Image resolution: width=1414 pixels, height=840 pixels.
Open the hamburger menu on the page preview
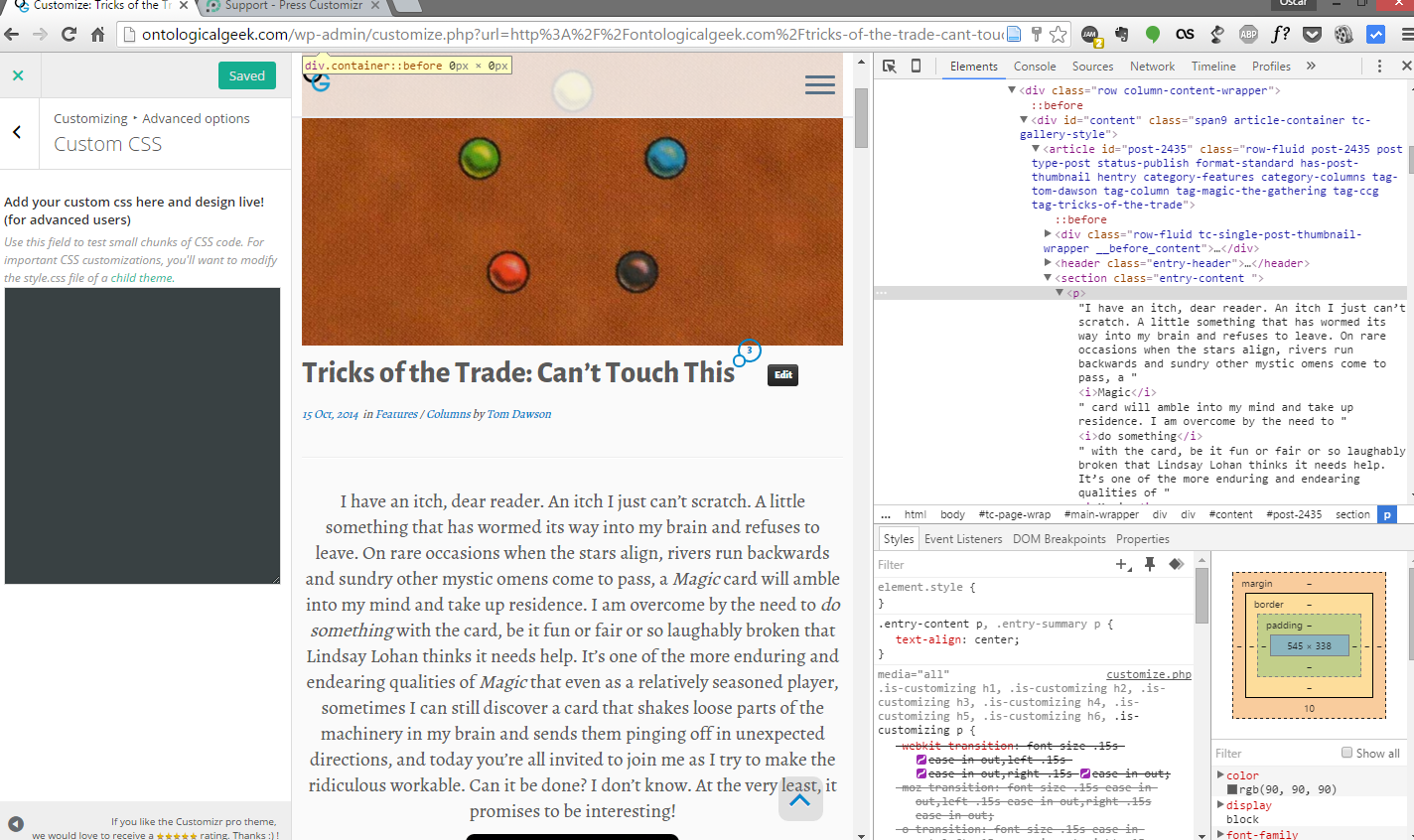(819, 84)
